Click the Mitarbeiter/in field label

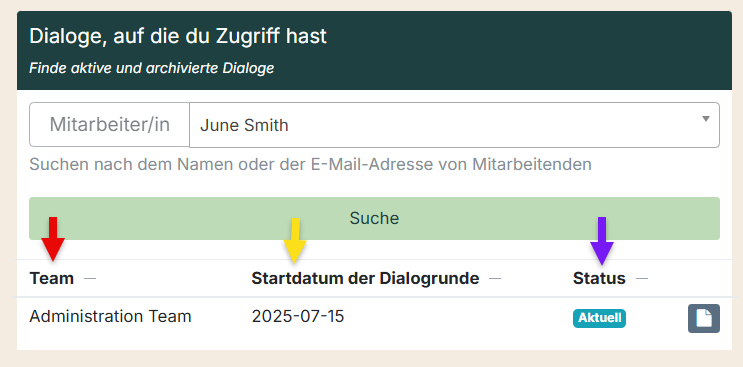109,125
